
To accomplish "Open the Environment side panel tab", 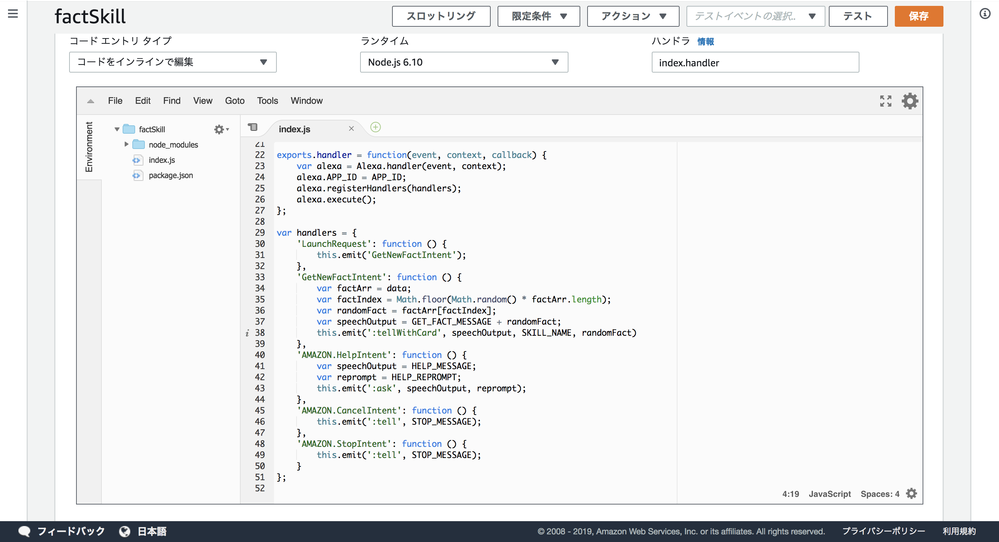I will 89,147.
